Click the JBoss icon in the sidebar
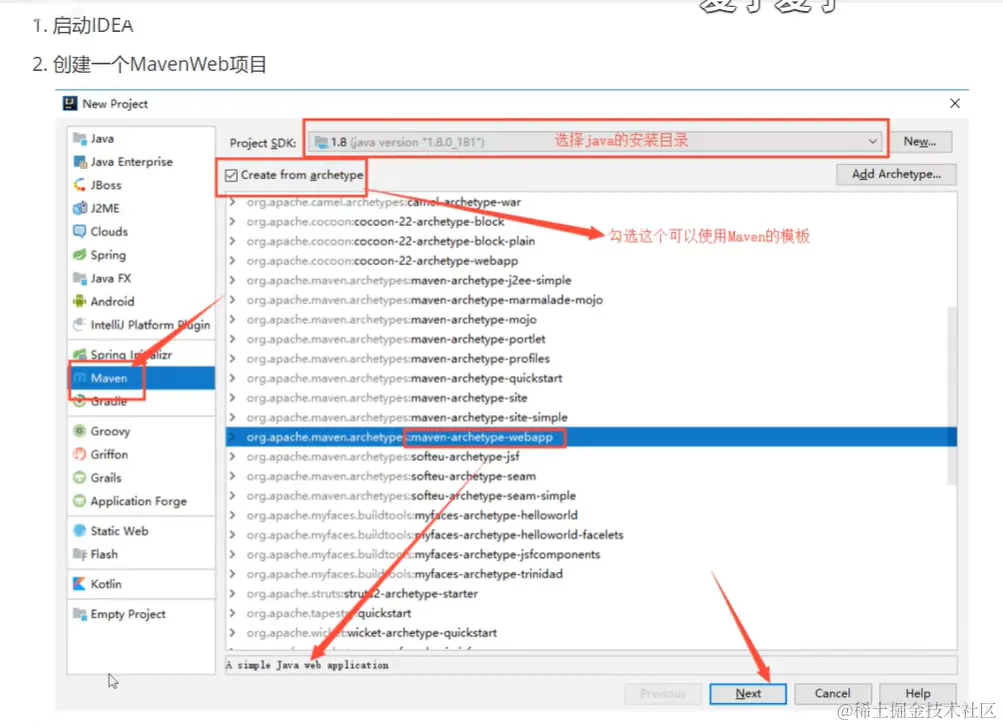1003x727 pixels. [x=80, y=185]
